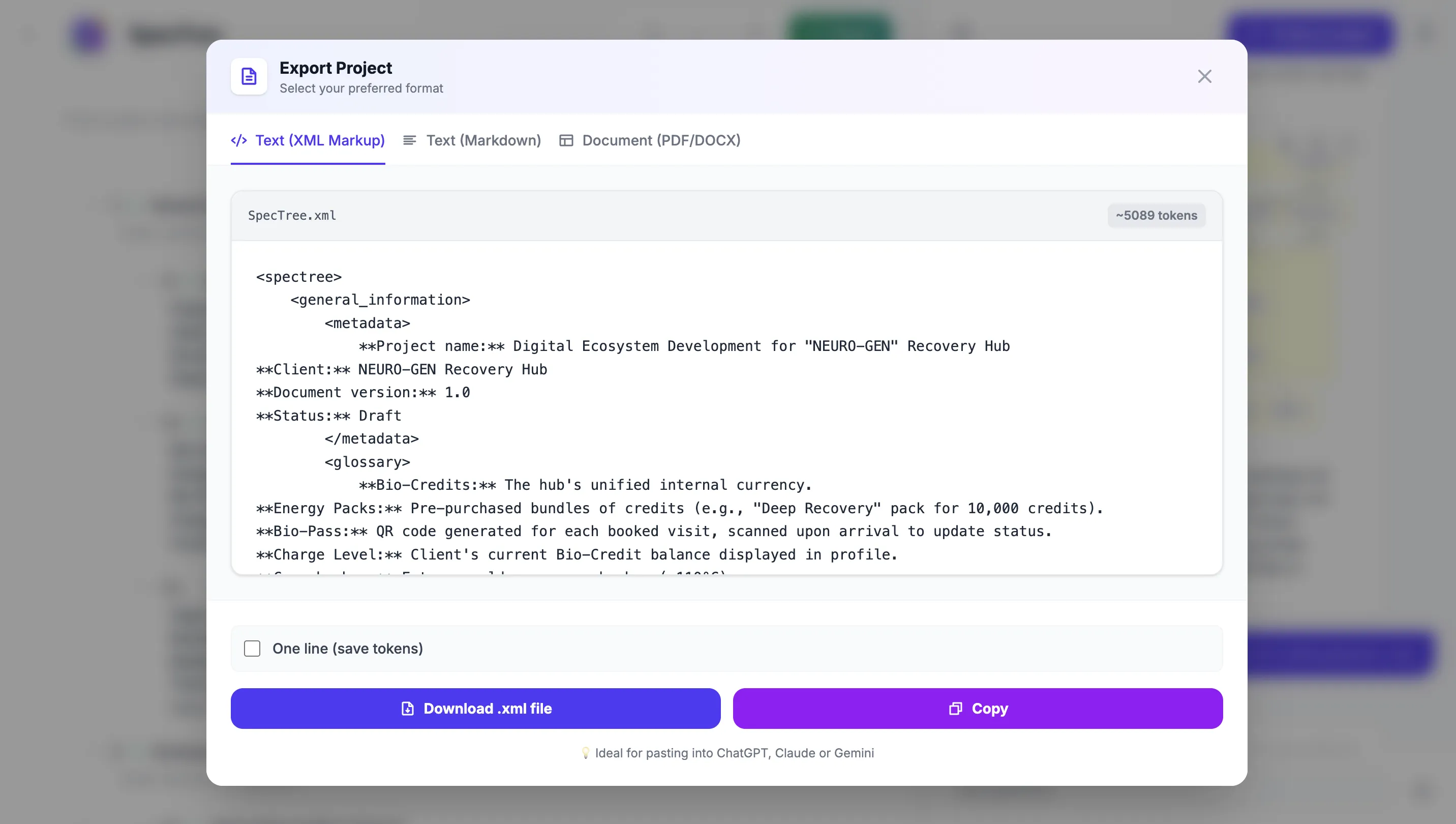Click the layout icon on Document PDF/DOCX tab
Image resolution: width=1456 pixels, height=824 pixels.
566,140
